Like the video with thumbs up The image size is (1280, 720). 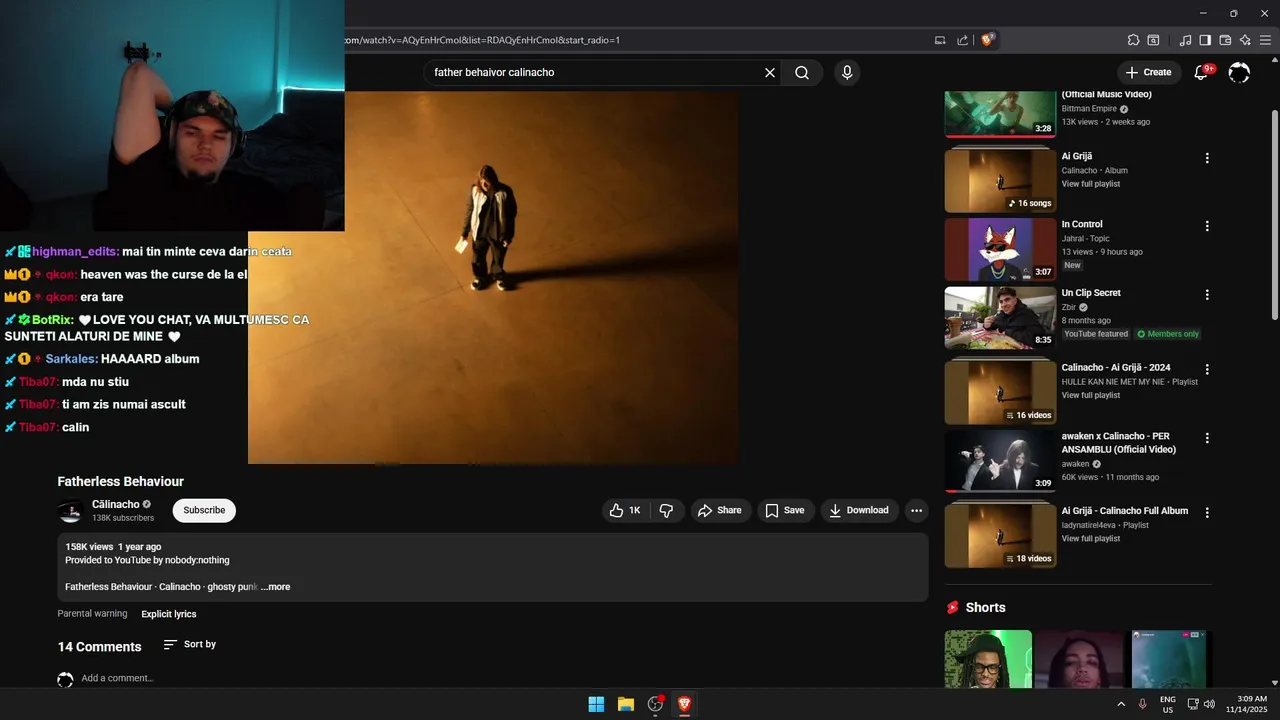click(626, 510)
